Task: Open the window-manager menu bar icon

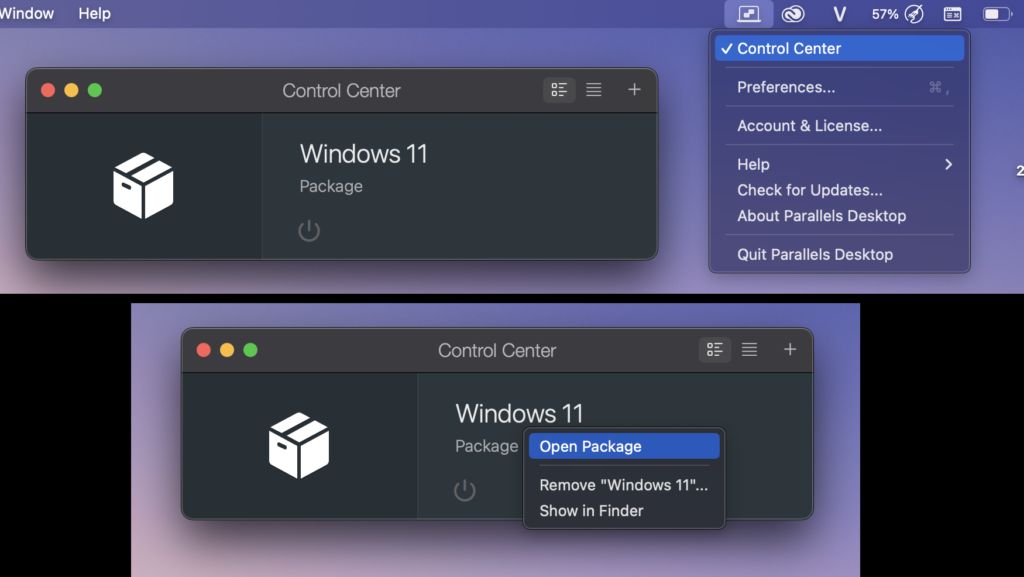Action: [x=952, y=14]
